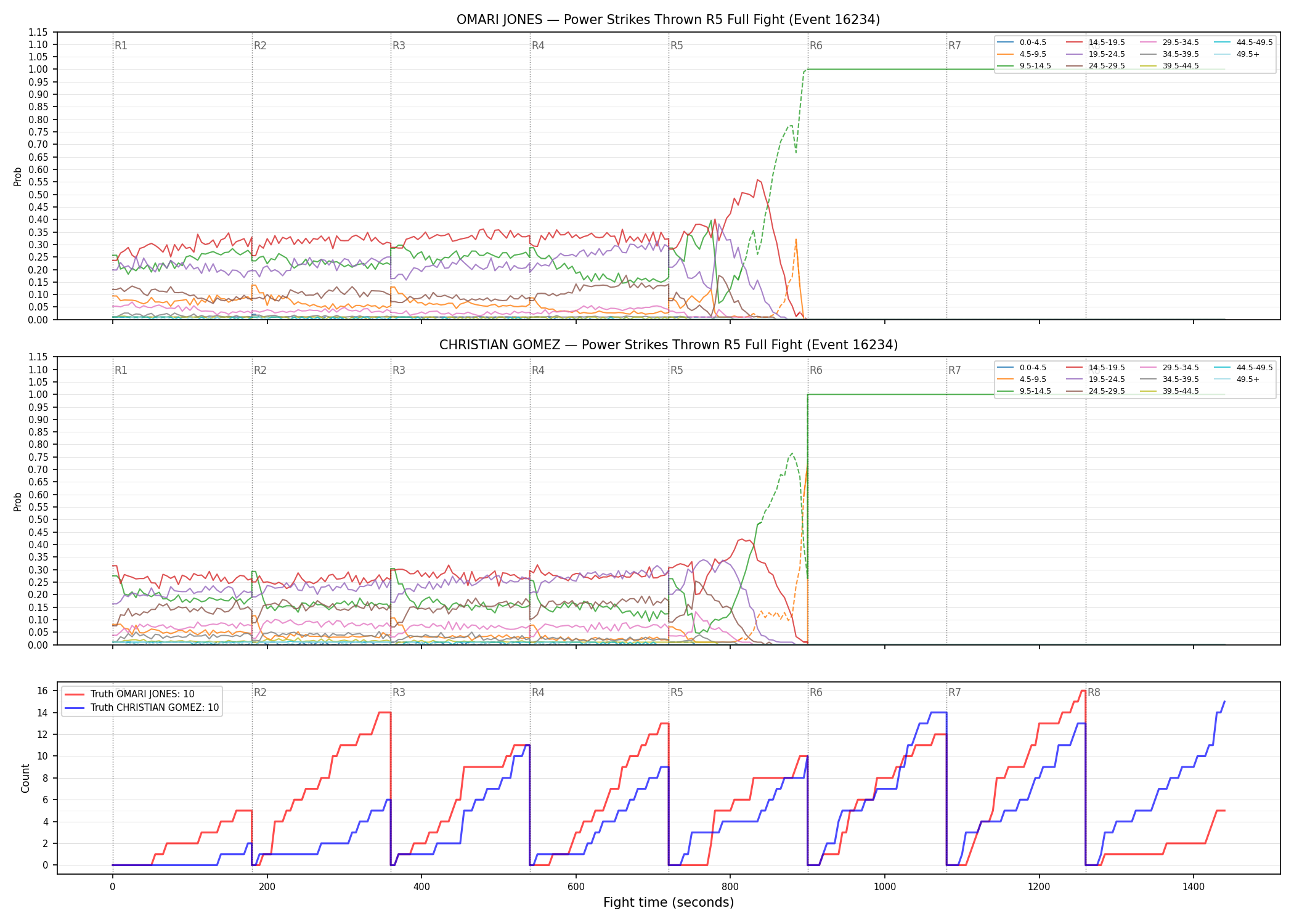Click round label R8 in bottom Count chart

tap(1094, 692)
